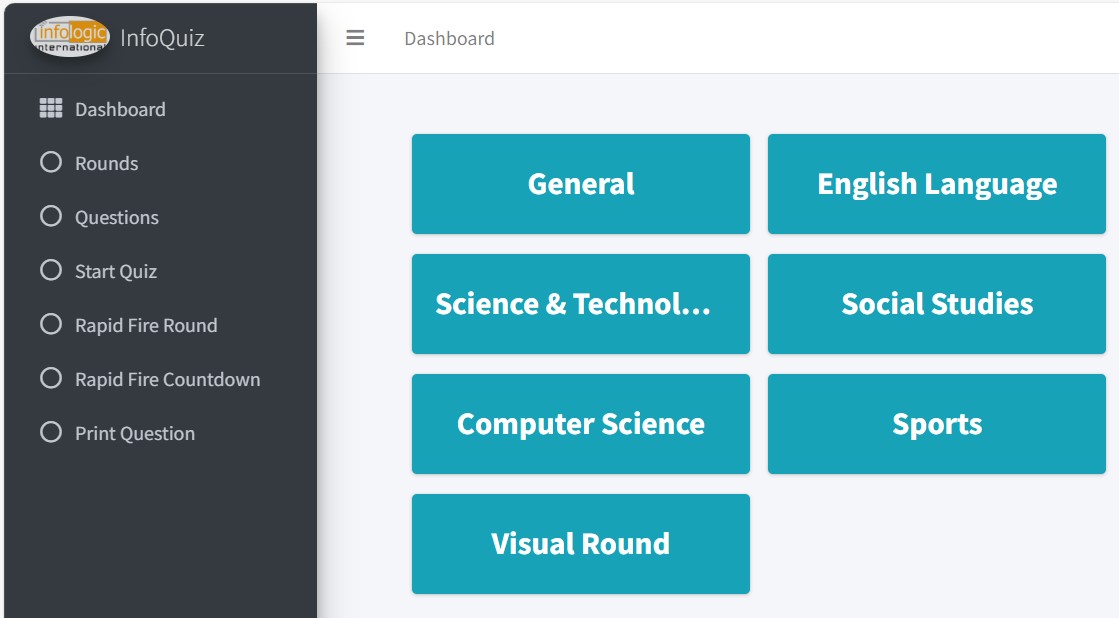Click the InfoQuiz brand title

coord(162,38)
